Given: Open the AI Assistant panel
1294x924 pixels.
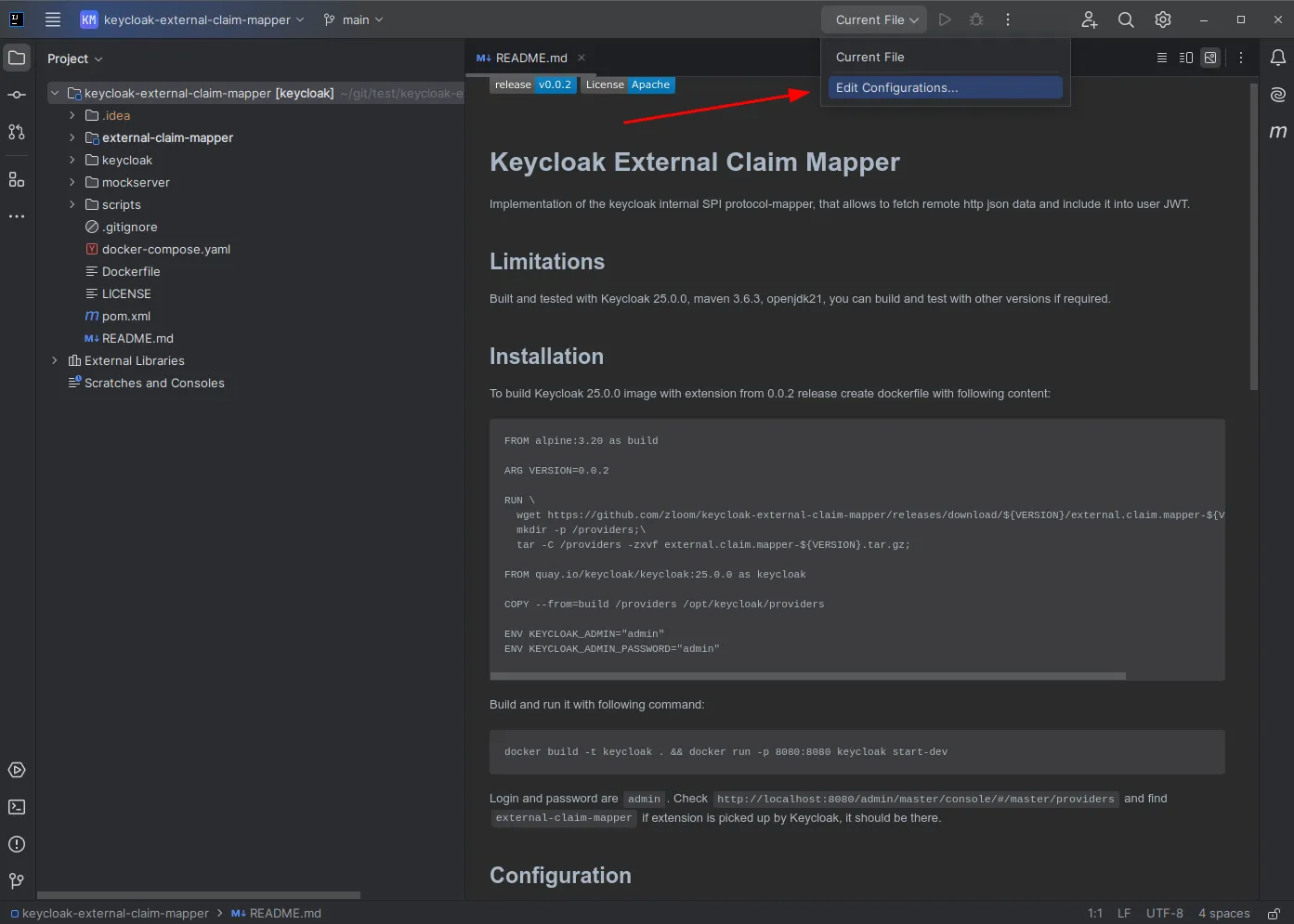Looking at the screenshot, I should [1277, 94].
